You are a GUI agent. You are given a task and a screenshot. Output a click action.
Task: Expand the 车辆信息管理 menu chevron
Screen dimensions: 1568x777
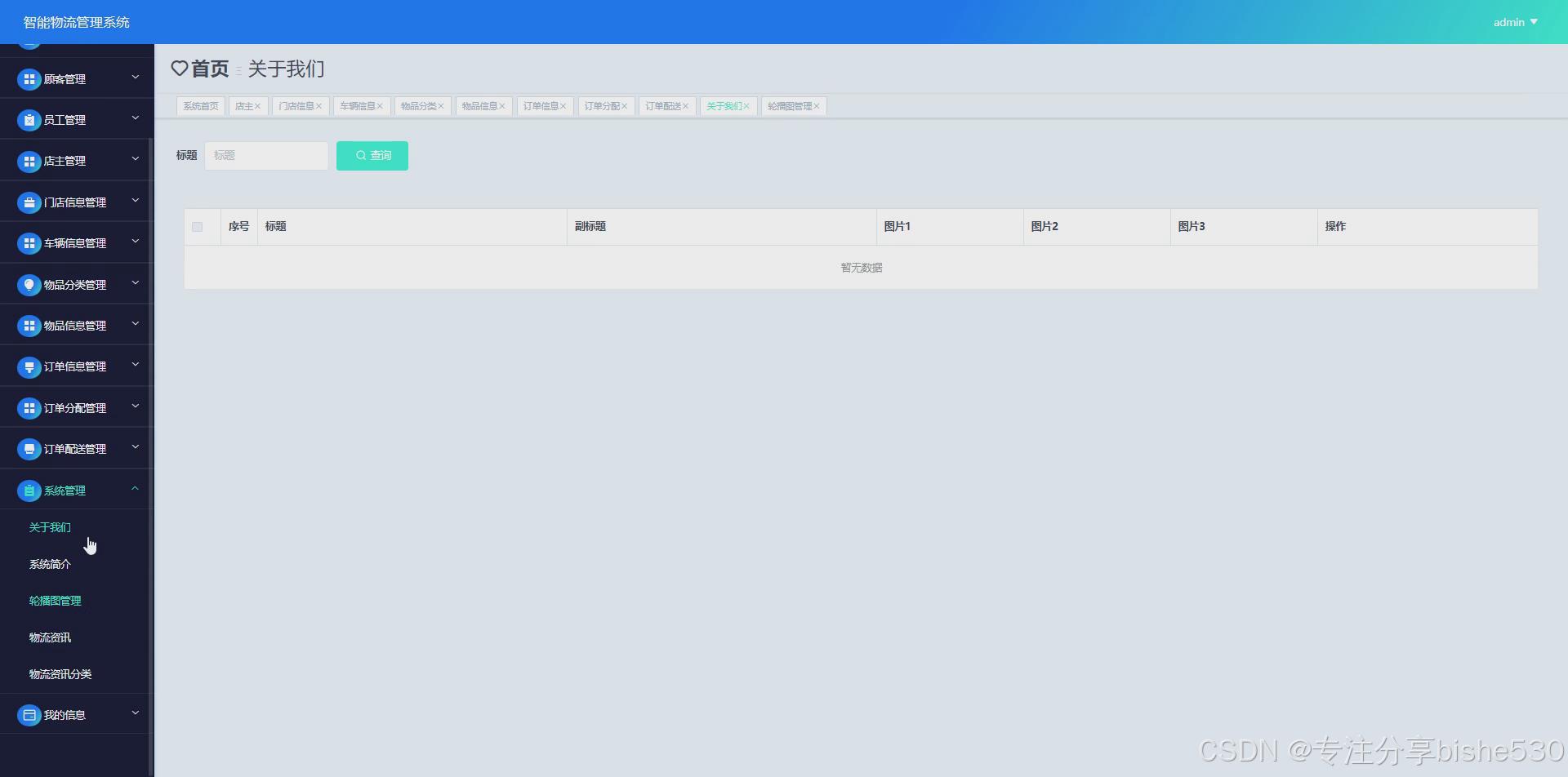pos(136,242)
